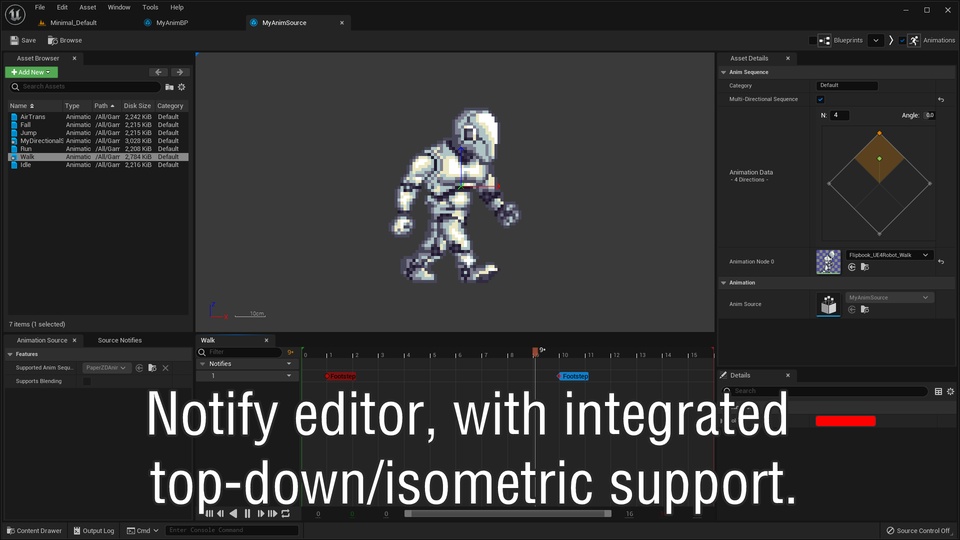960x540 pixels.
Task: Toggle playback looping
Action: click(x=285, y=514)
